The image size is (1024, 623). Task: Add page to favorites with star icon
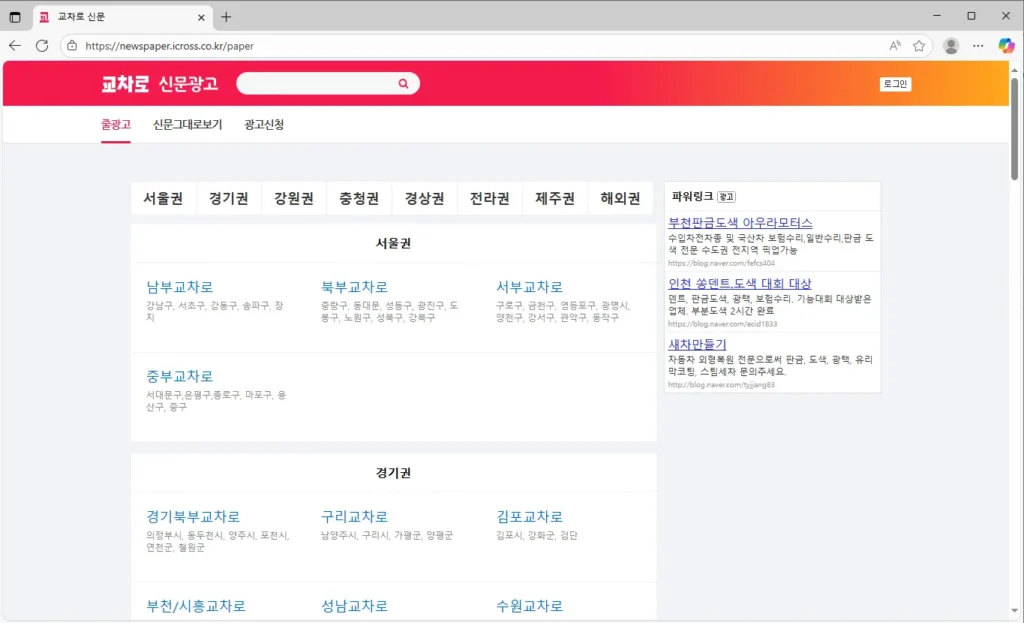918,45
